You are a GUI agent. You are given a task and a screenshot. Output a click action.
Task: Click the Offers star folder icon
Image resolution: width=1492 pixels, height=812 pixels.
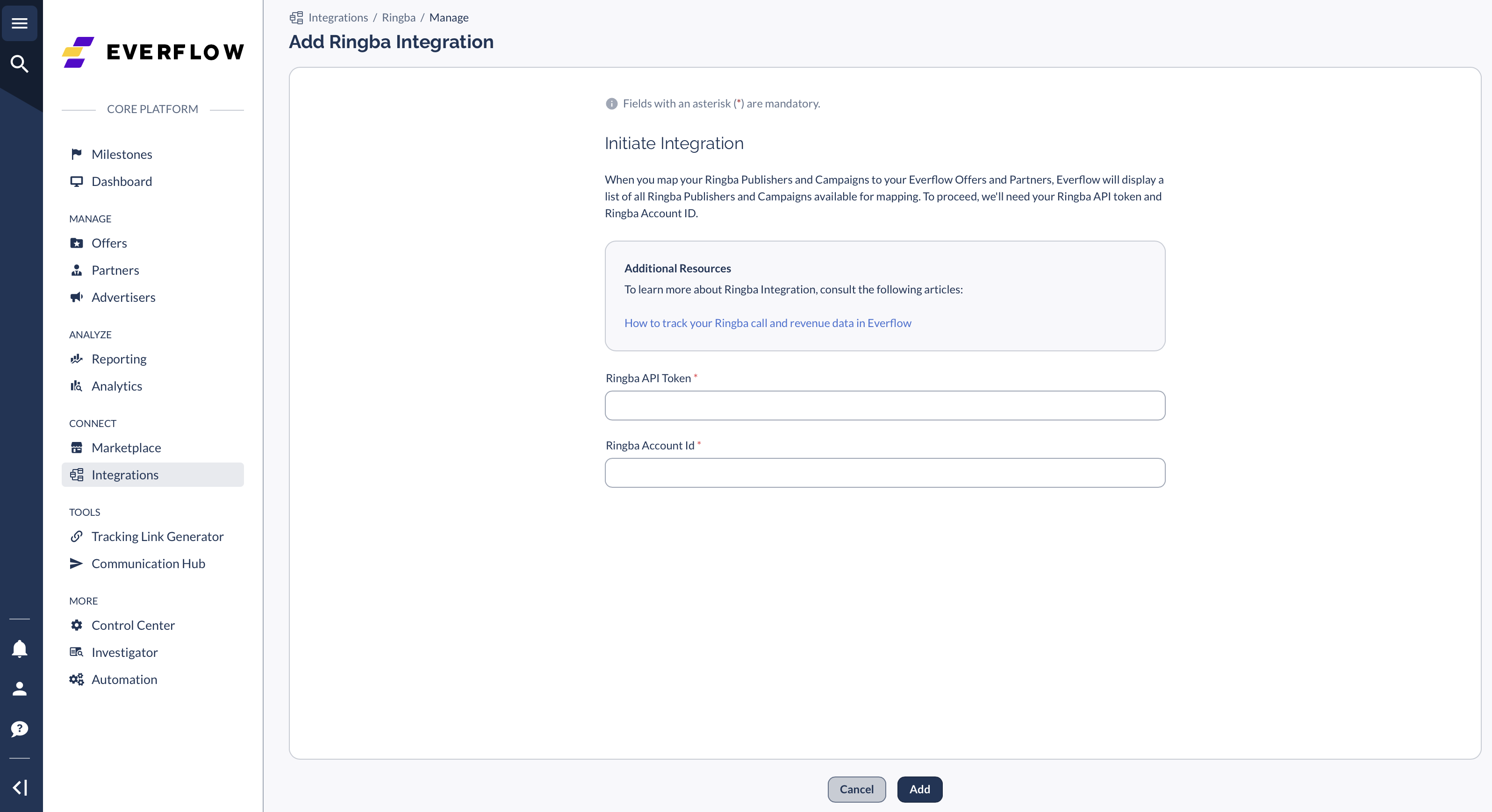tap(77, 243)
